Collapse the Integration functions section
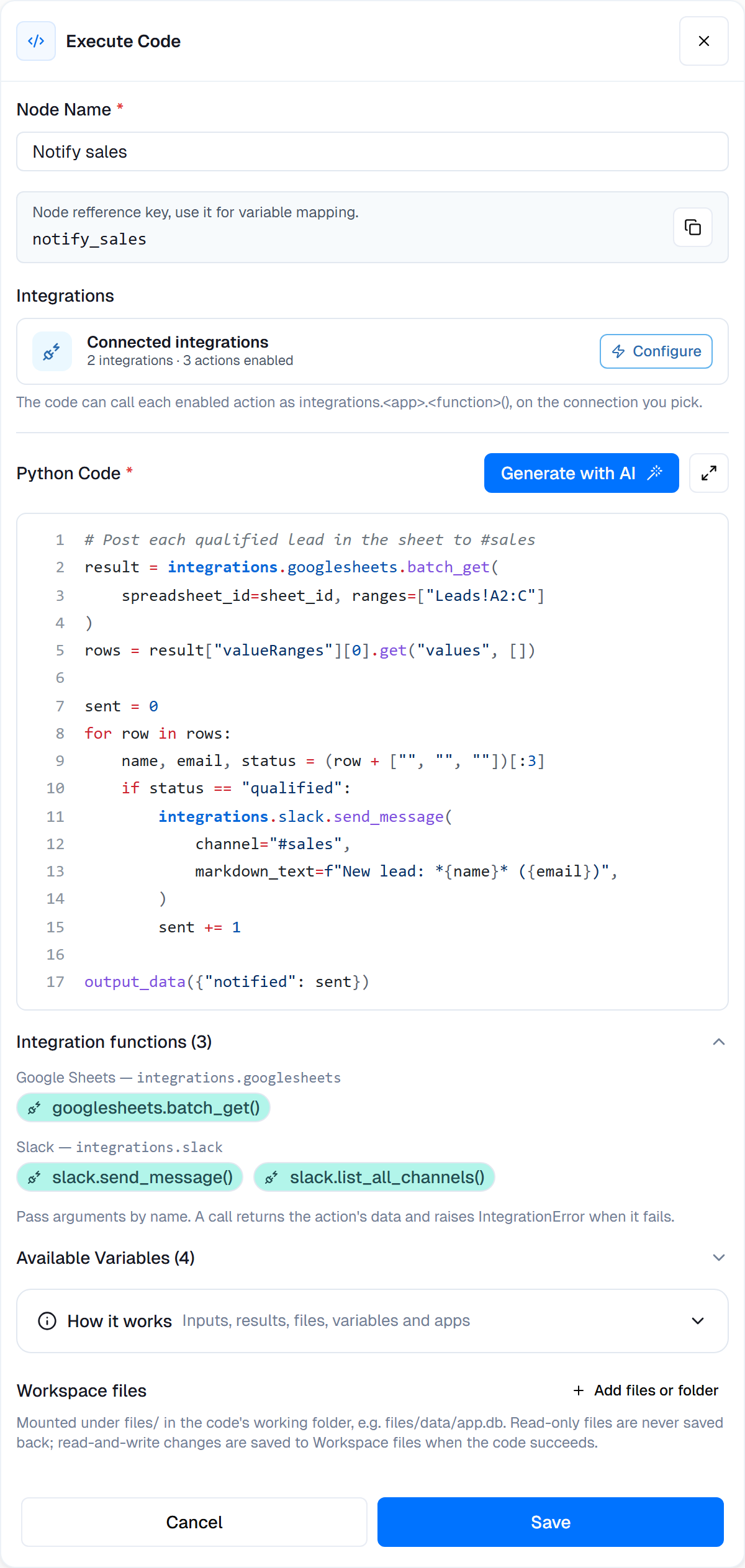Screen dimensions: 745x1568 click(x=719, y=1042)
